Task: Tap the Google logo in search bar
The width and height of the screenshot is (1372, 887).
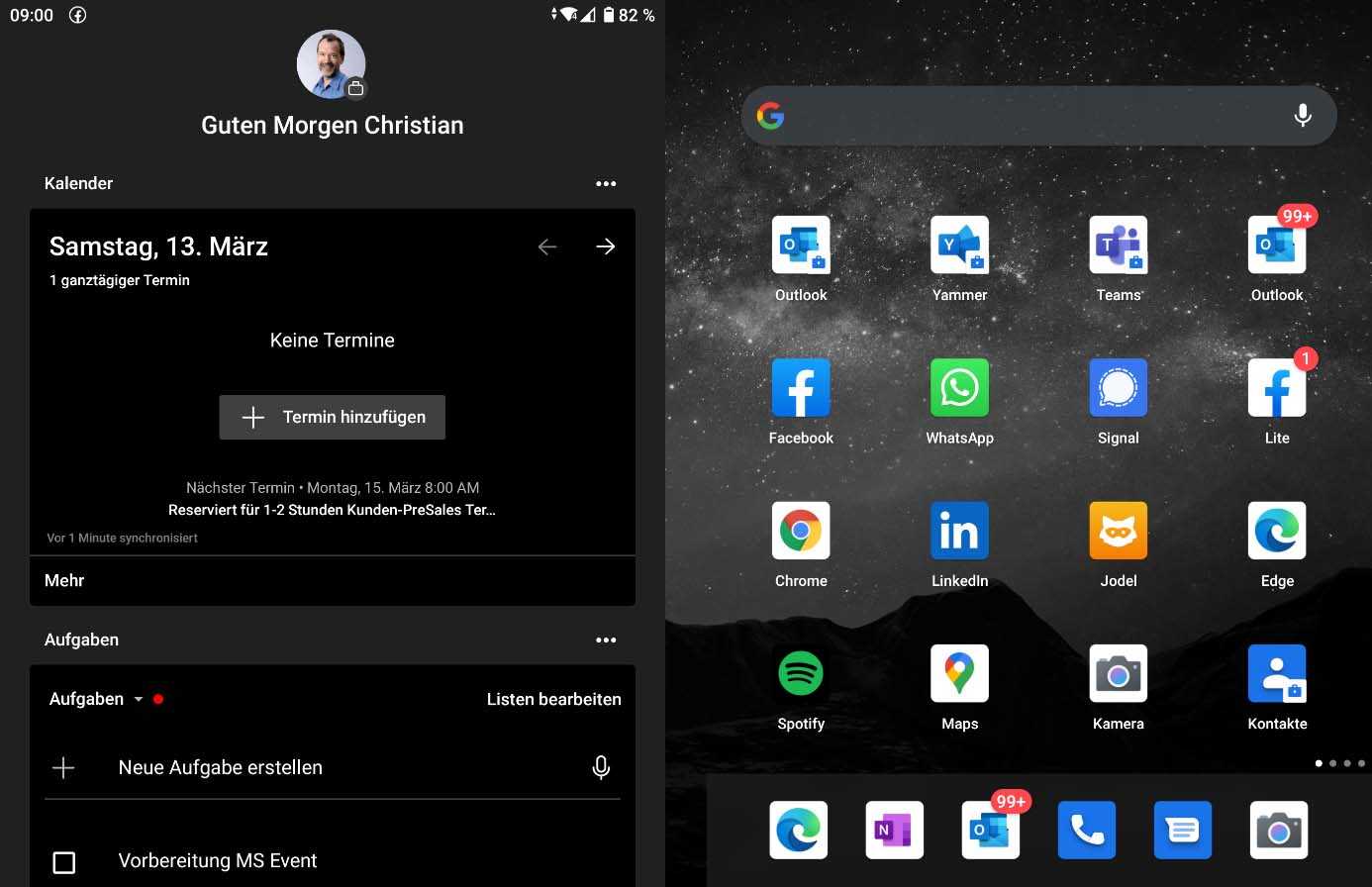Action: [x=771, y=116]
